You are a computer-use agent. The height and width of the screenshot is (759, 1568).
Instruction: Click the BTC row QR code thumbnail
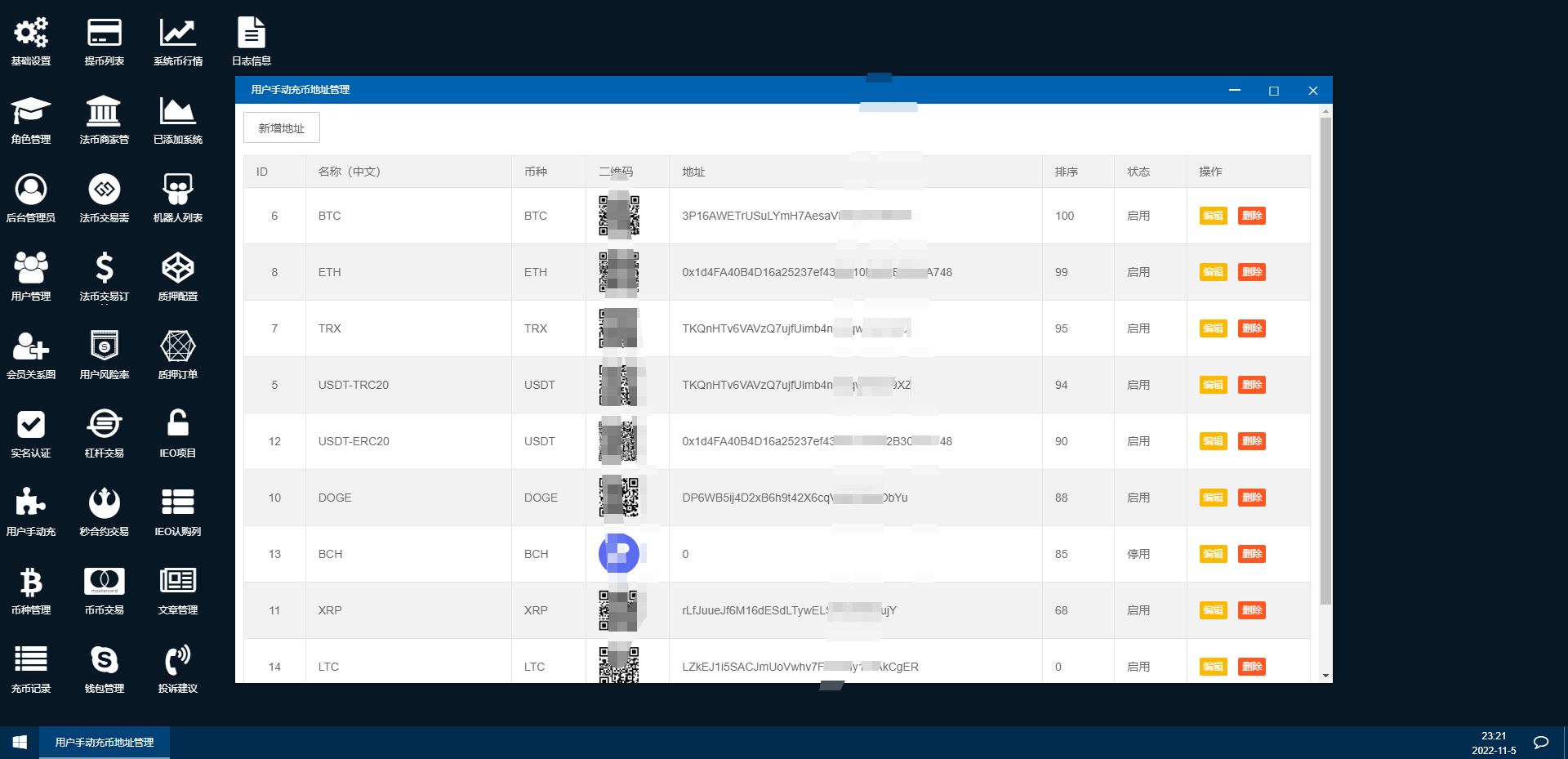[x=619, y=216]
